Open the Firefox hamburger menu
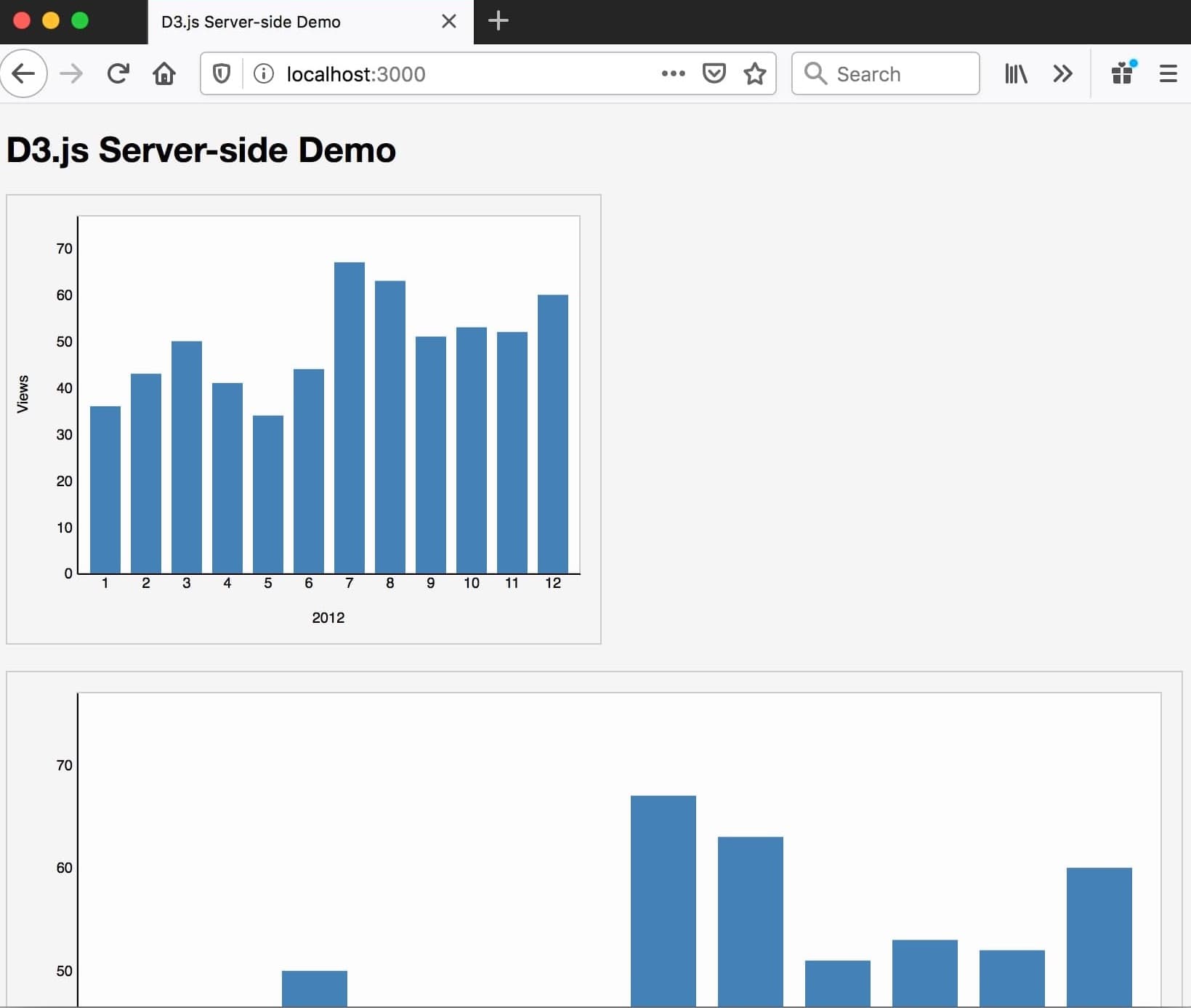The image size is (1191, 1008). (1168, 73)
